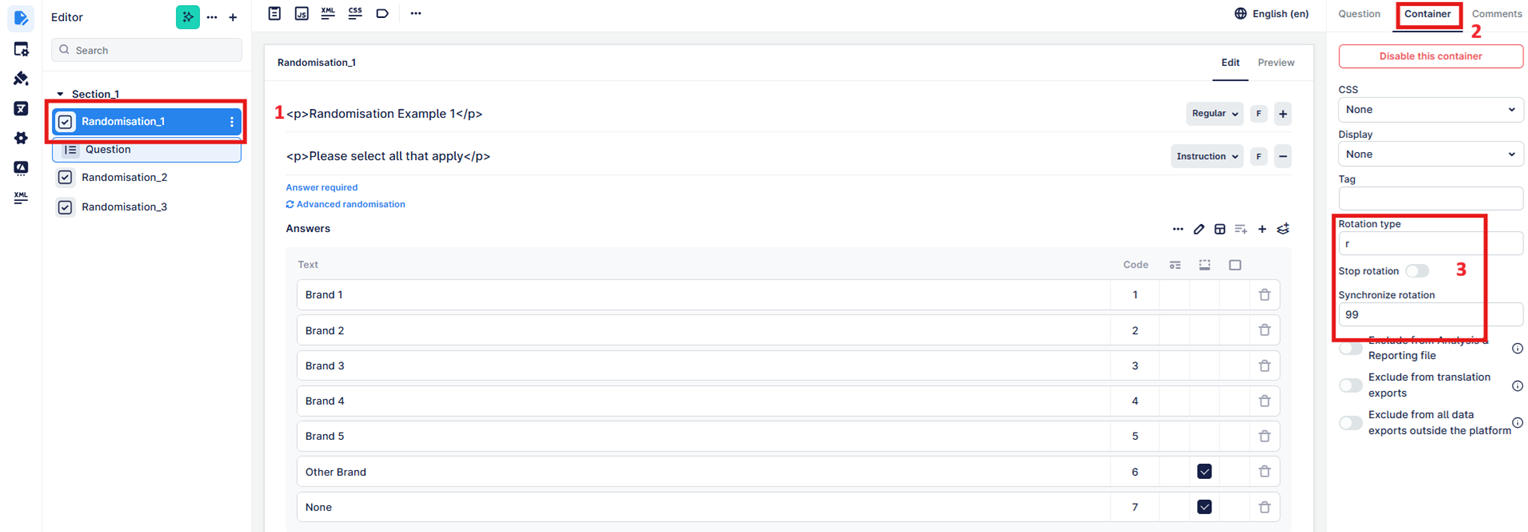The height and width of the screenshot is (532, 1528).
Task: Open the CSS editor icon in toolbar
Action: coord(355,13)
